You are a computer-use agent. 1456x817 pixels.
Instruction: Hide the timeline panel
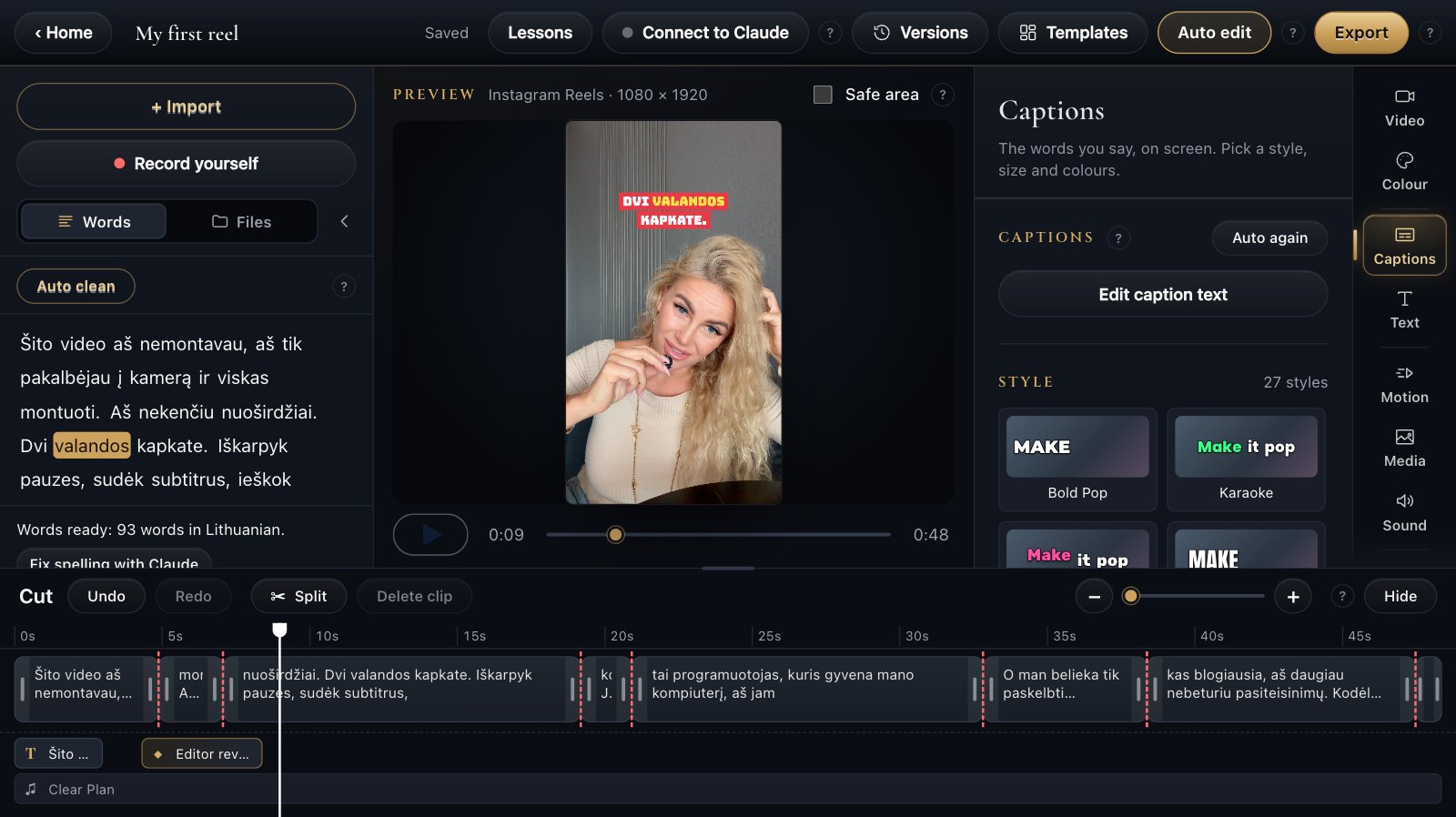(1400, 597)
